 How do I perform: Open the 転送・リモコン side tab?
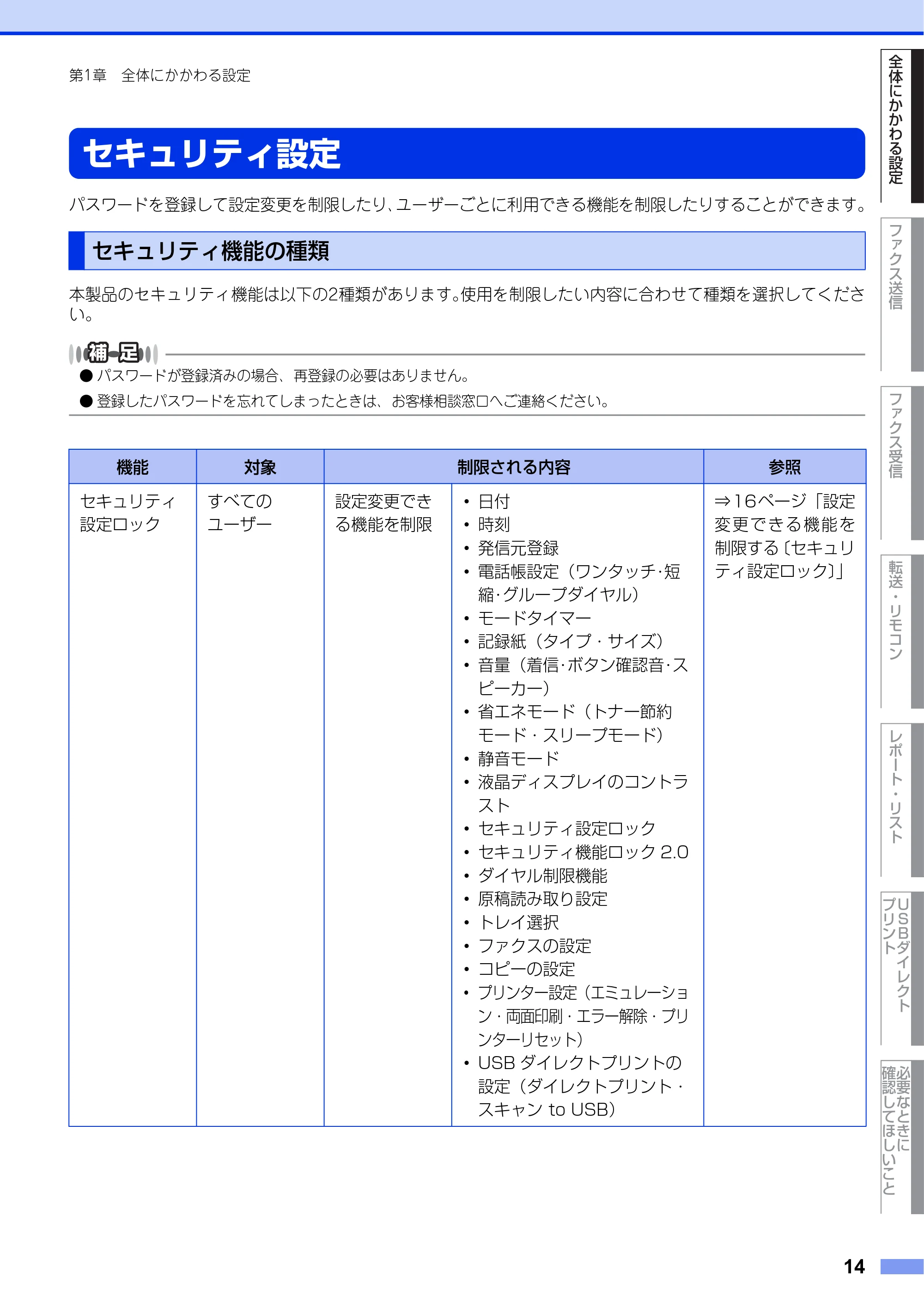point(901,631)
